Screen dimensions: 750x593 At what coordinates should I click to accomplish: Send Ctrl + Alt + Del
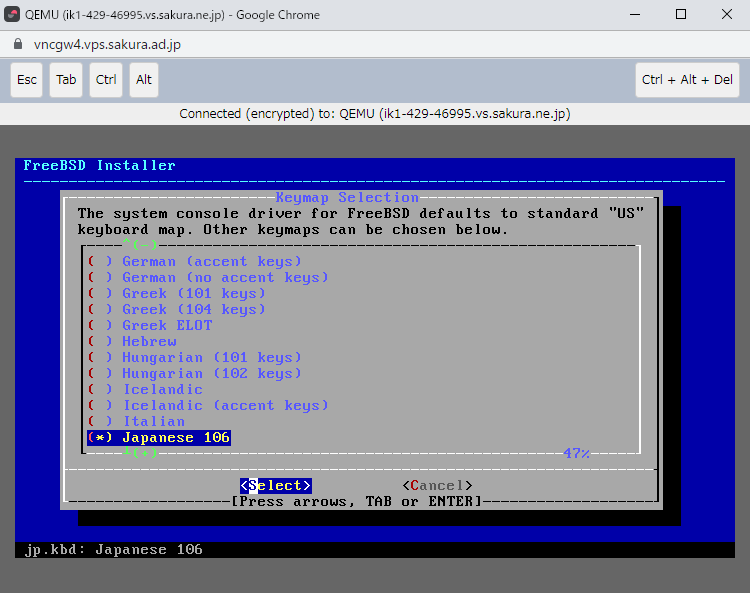click(687, 80)
